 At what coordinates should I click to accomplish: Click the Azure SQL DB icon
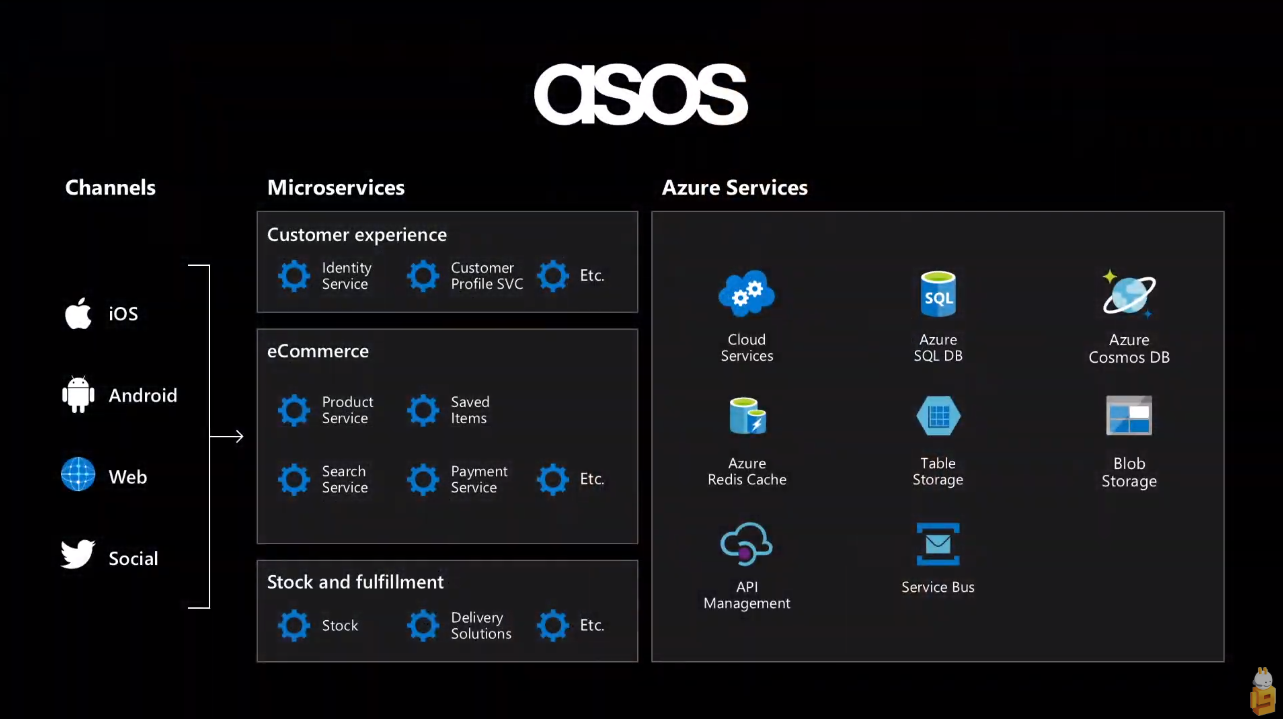pos(938,294)
